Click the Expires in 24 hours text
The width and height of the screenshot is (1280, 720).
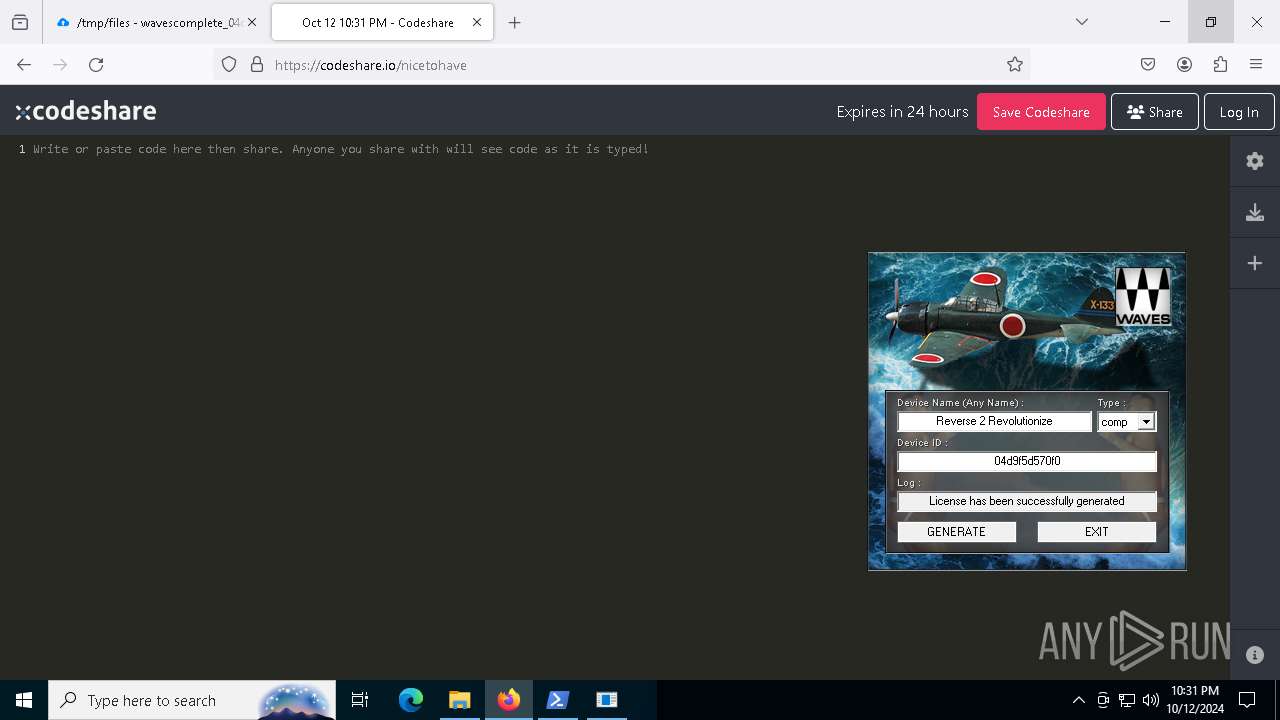coord(902,112)
